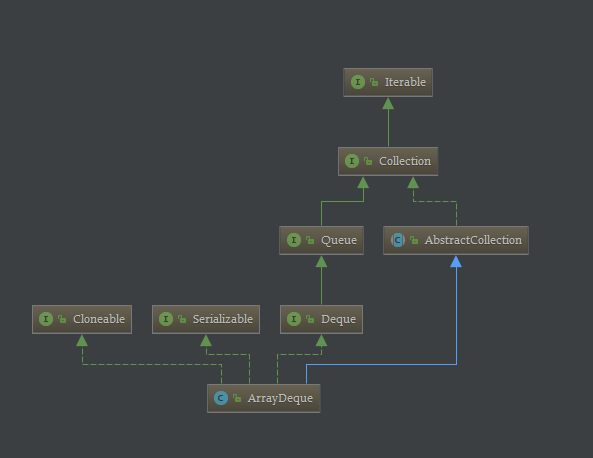This screenshot has height=458, width=593.
Task: Click the interface icon on Queue
Action: pyautogui.click(x=294, y=240)
